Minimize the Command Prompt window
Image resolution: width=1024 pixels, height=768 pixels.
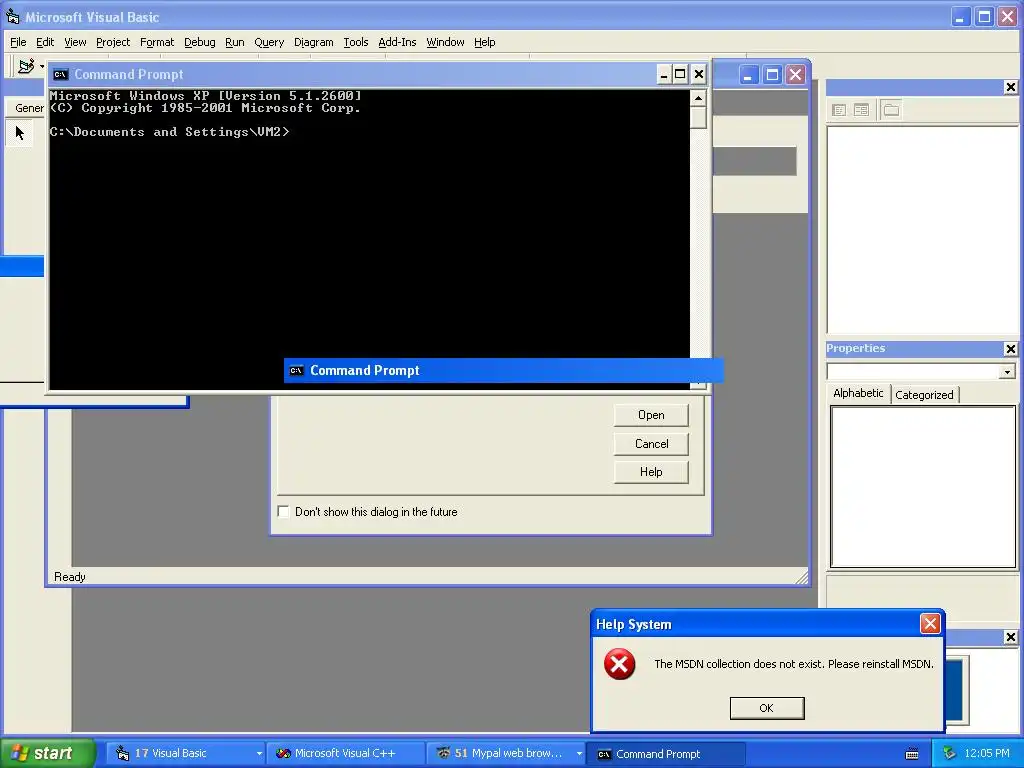pyautogui.click(x=664, y=74)
